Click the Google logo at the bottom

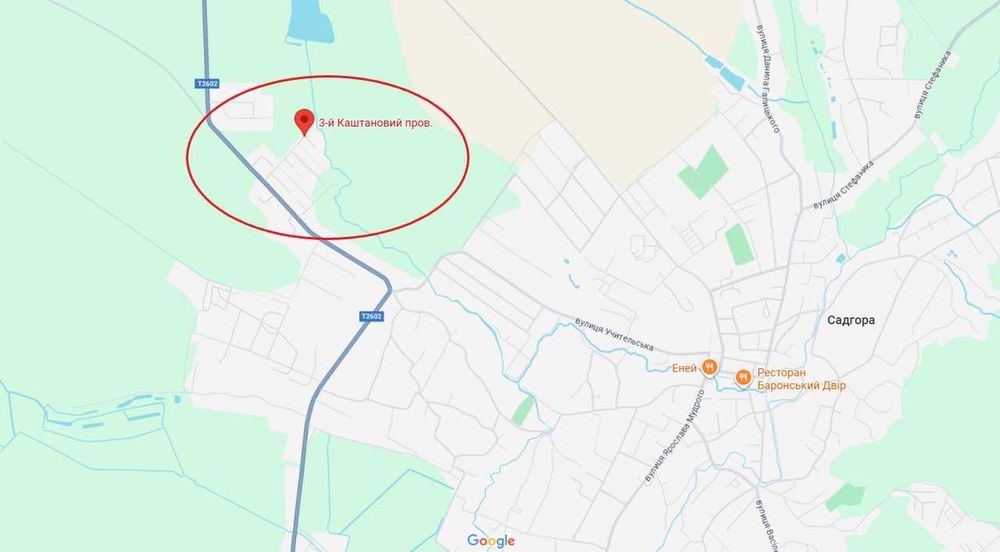pos(490,541)
